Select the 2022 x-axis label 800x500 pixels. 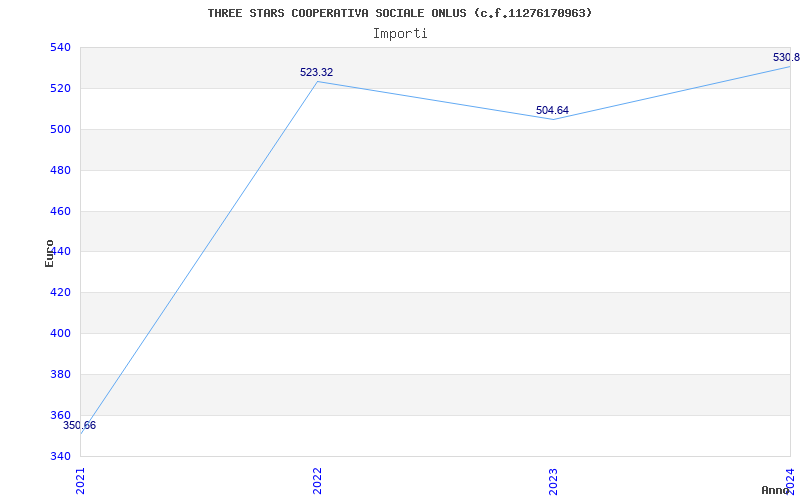317,482
